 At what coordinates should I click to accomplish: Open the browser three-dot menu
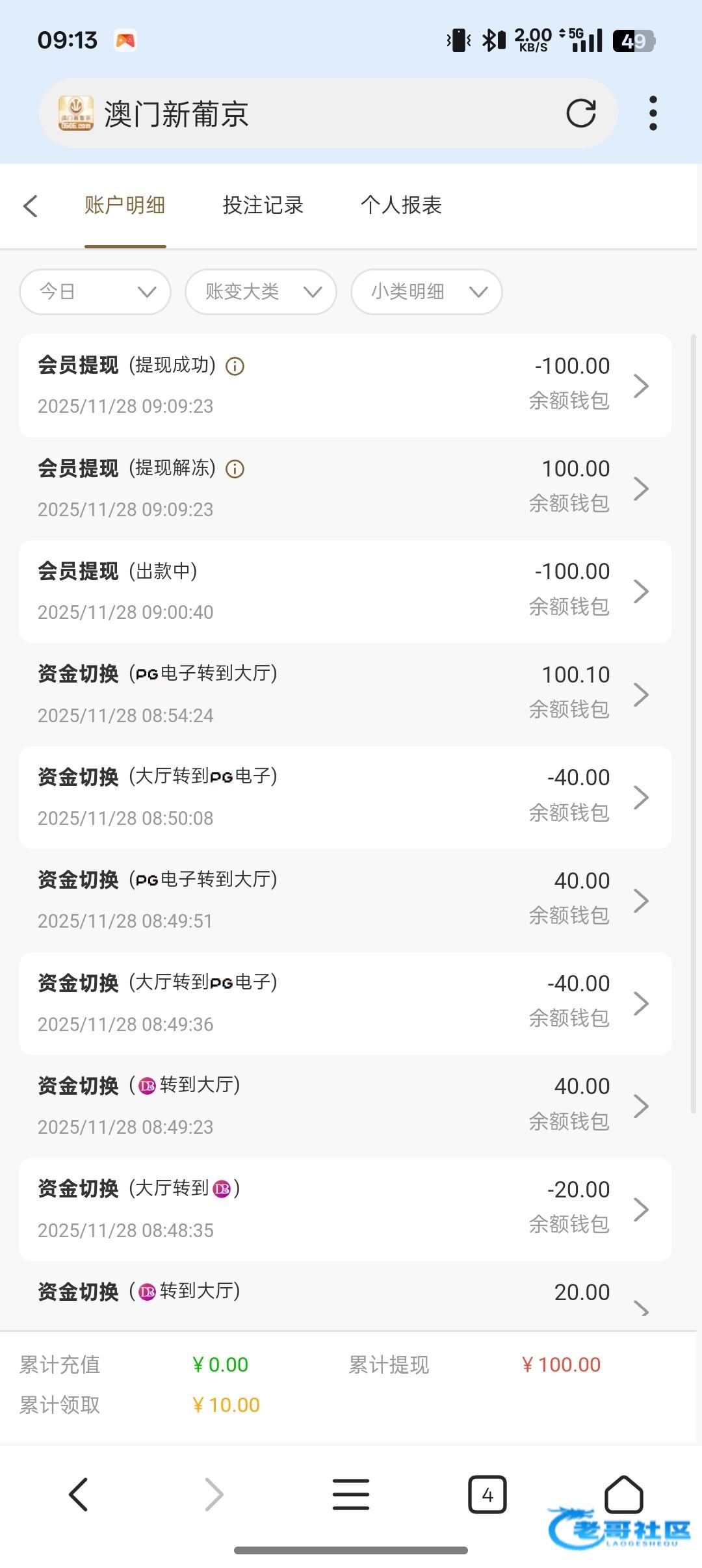coord(653,114)
